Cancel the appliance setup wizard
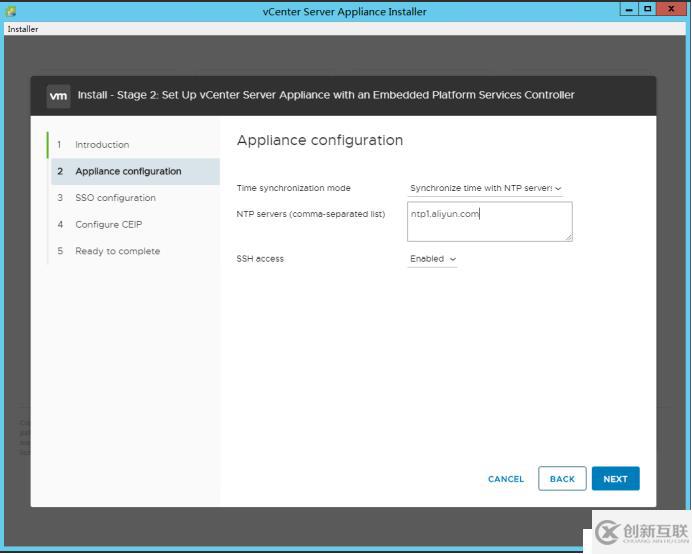Viewport: 692px width, 554px height. pos(506,479)
